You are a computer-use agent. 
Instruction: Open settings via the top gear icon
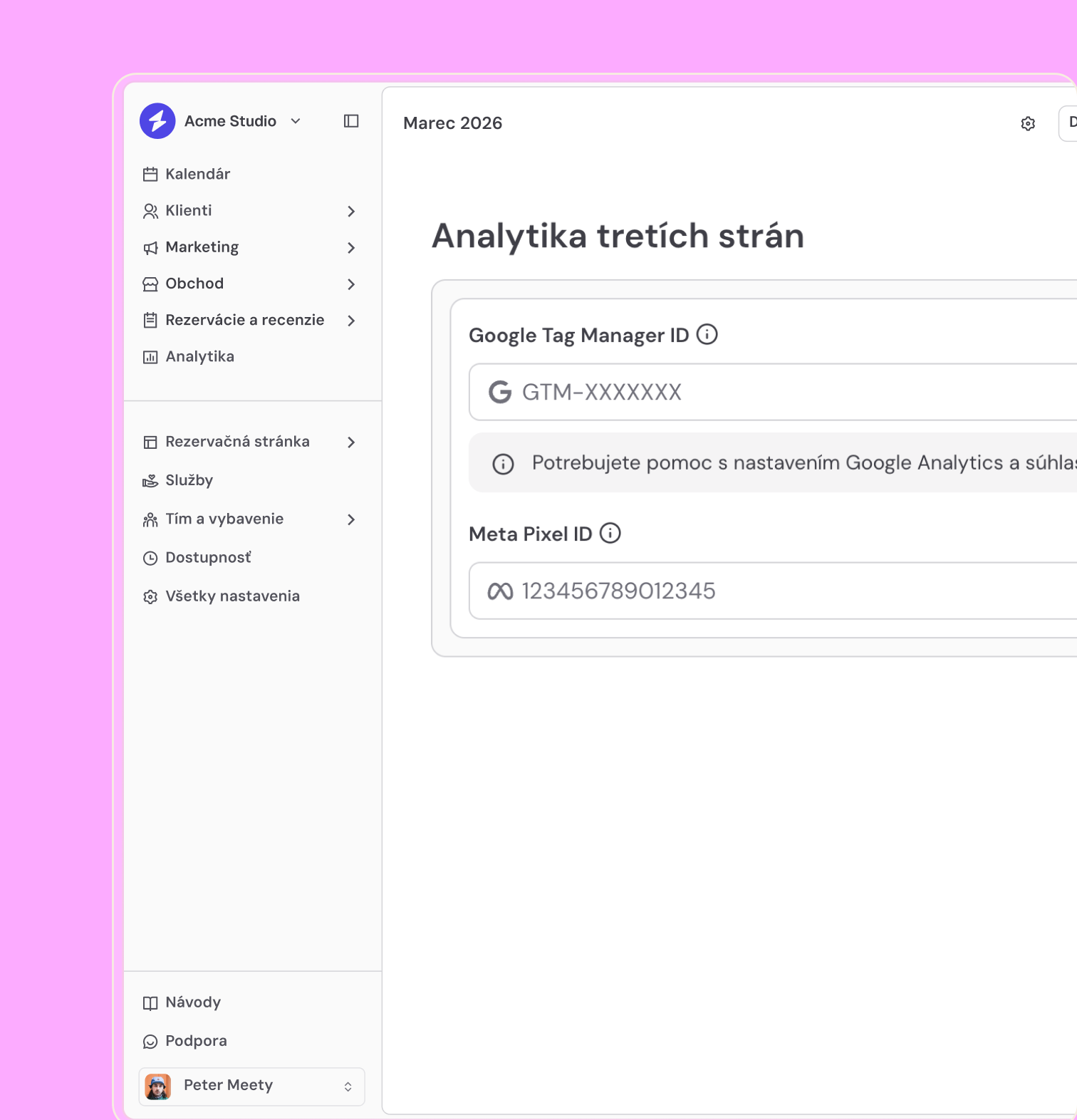click(x=1027, y=124)
